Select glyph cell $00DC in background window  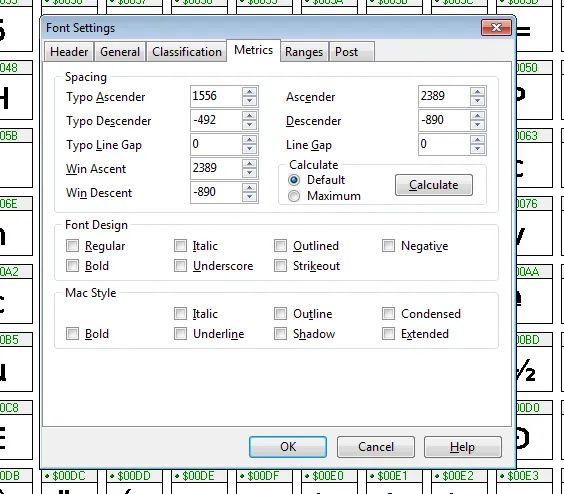pos(69,482)
